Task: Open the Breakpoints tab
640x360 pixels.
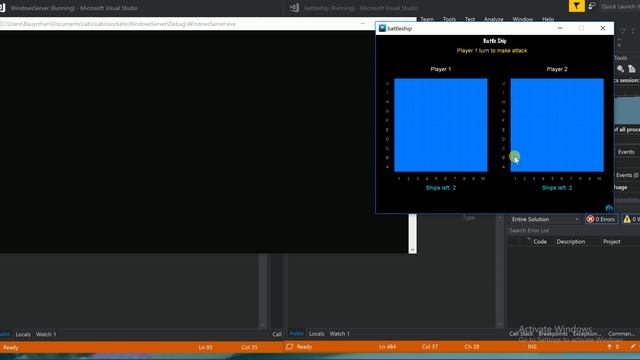Action: (553, 333)
